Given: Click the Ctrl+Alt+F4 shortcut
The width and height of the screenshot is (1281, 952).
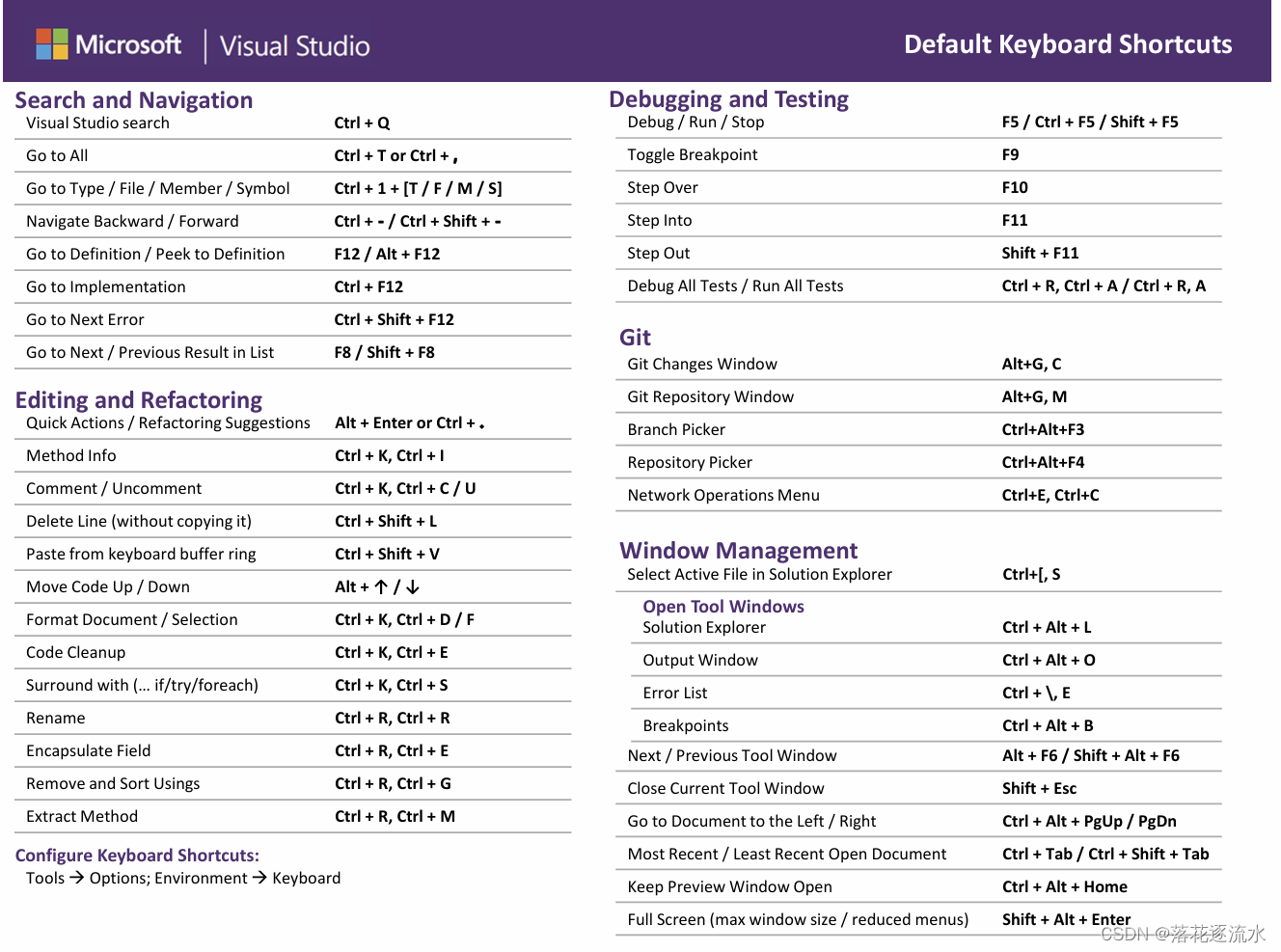Looking at the screenshot, I should point(1043,463).
